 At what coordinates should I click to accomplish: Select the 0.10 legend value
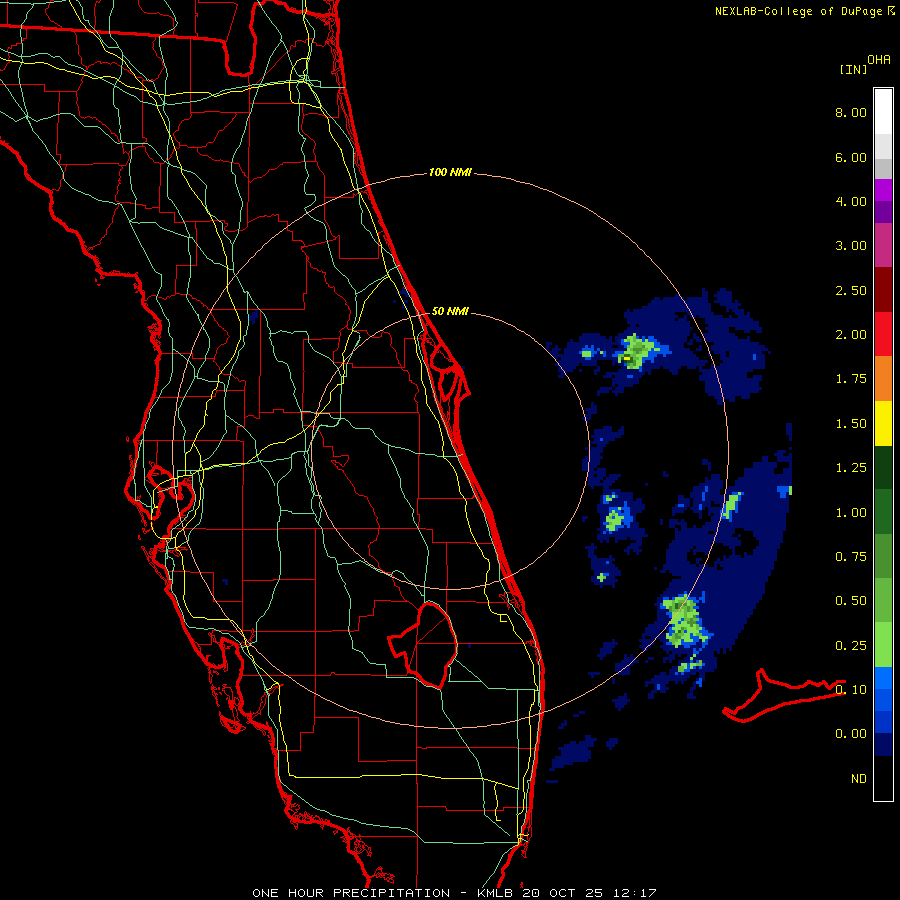click(x=851, y=690)
